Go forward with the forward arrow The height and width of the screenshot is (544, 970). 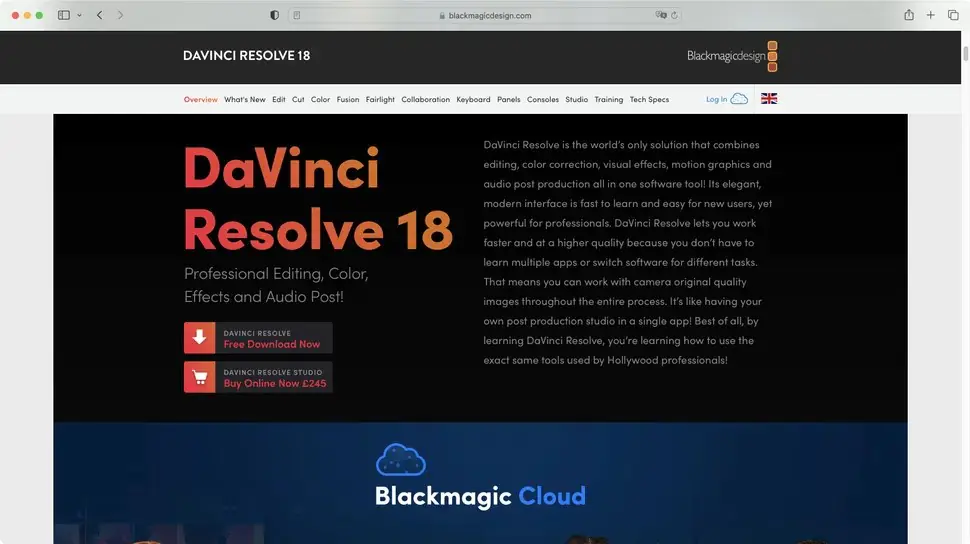tap(120, 15)
